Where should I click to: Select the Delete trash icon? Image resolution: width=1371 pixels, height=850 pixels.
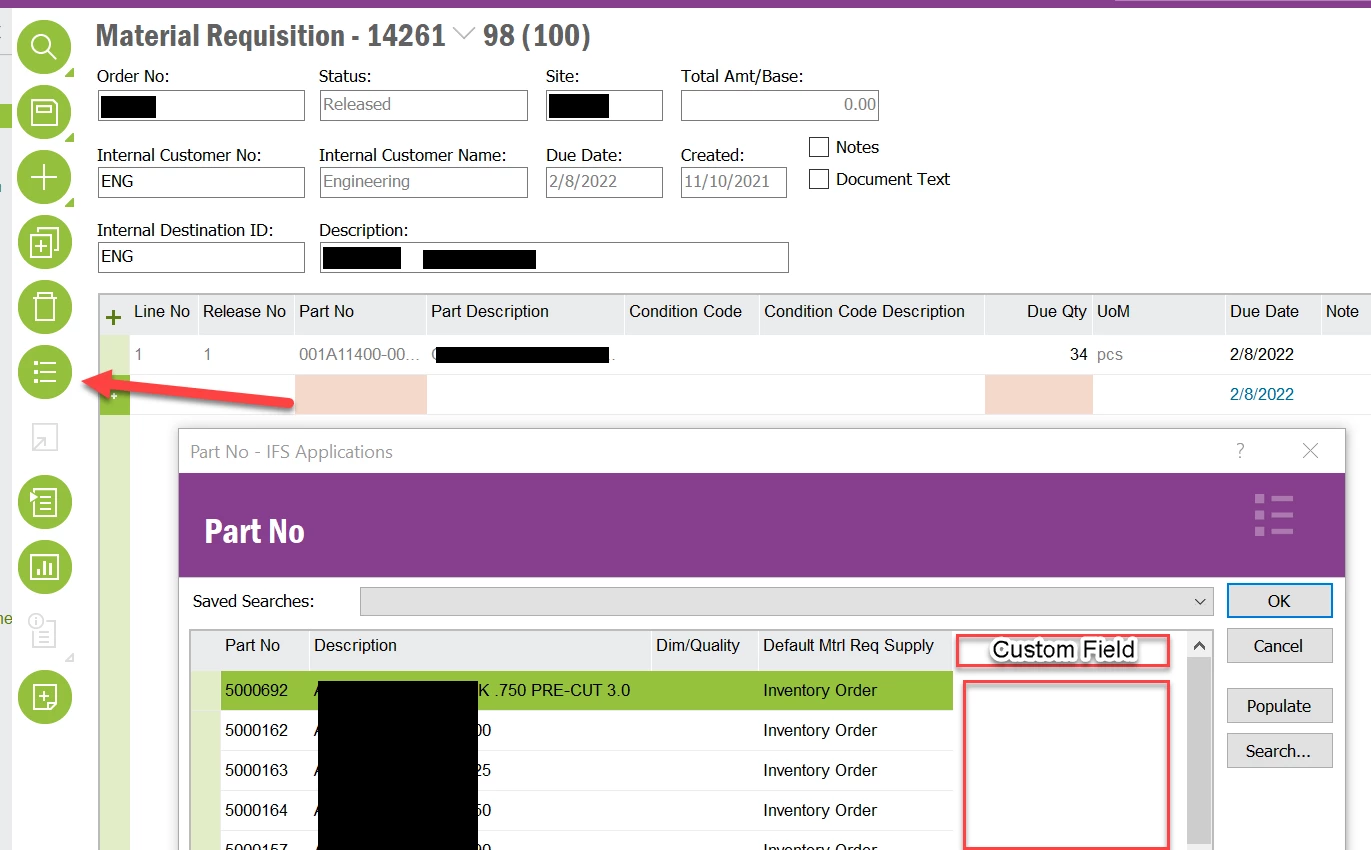(x=44, y=307)
